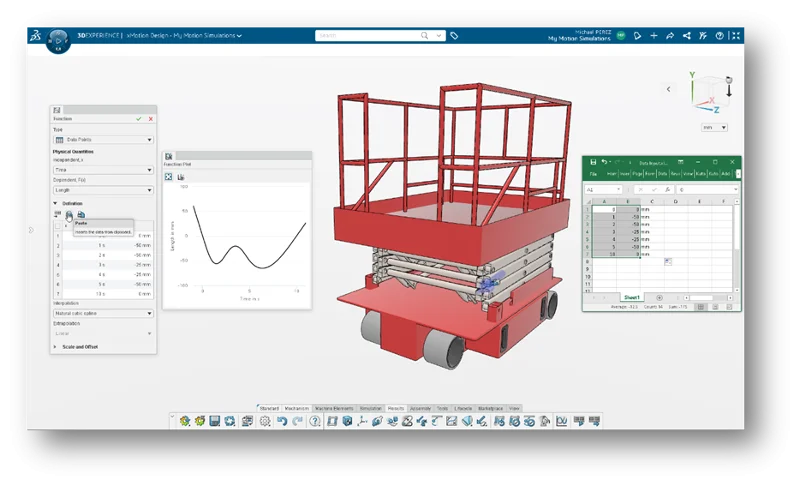Click the settings gear in bottom toolbar
This screenshot has width=800, height=486.
pos(265,421)
